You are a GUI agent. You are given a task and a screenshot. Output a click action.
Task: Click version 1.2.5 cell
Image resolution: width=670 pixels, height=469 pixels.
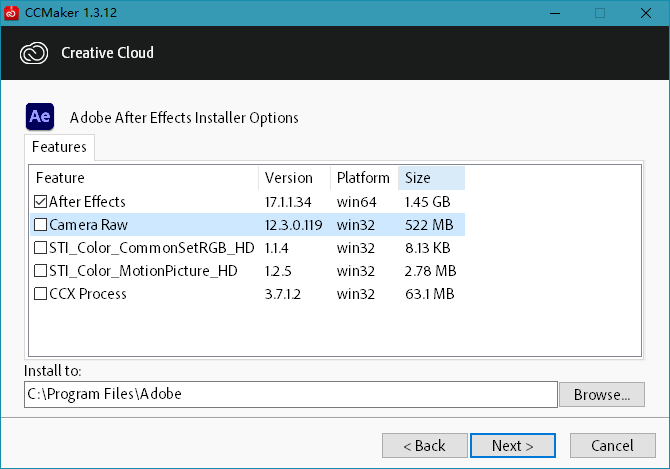coord(278,271)
